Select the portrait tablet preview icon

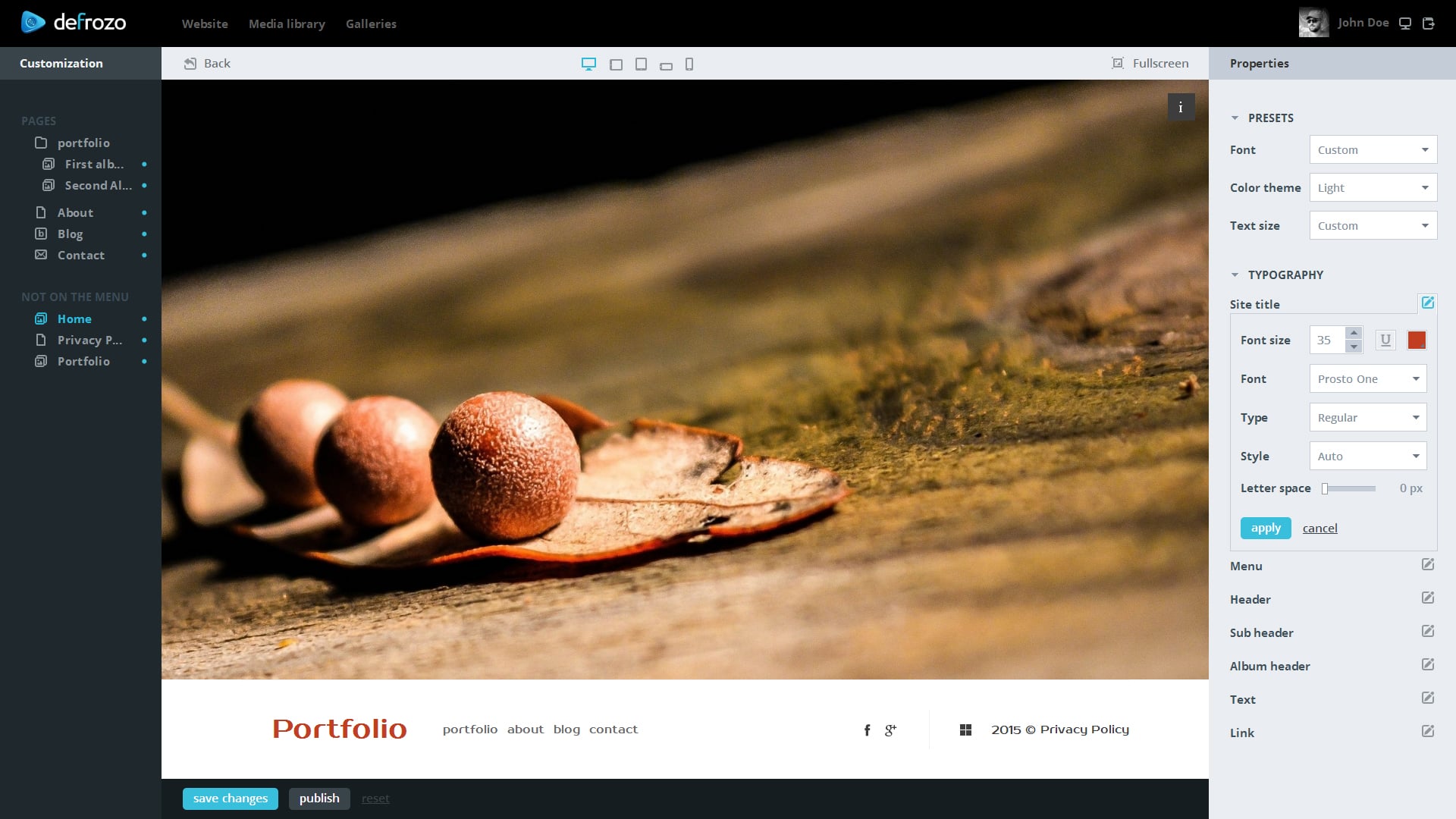(641, 64)
